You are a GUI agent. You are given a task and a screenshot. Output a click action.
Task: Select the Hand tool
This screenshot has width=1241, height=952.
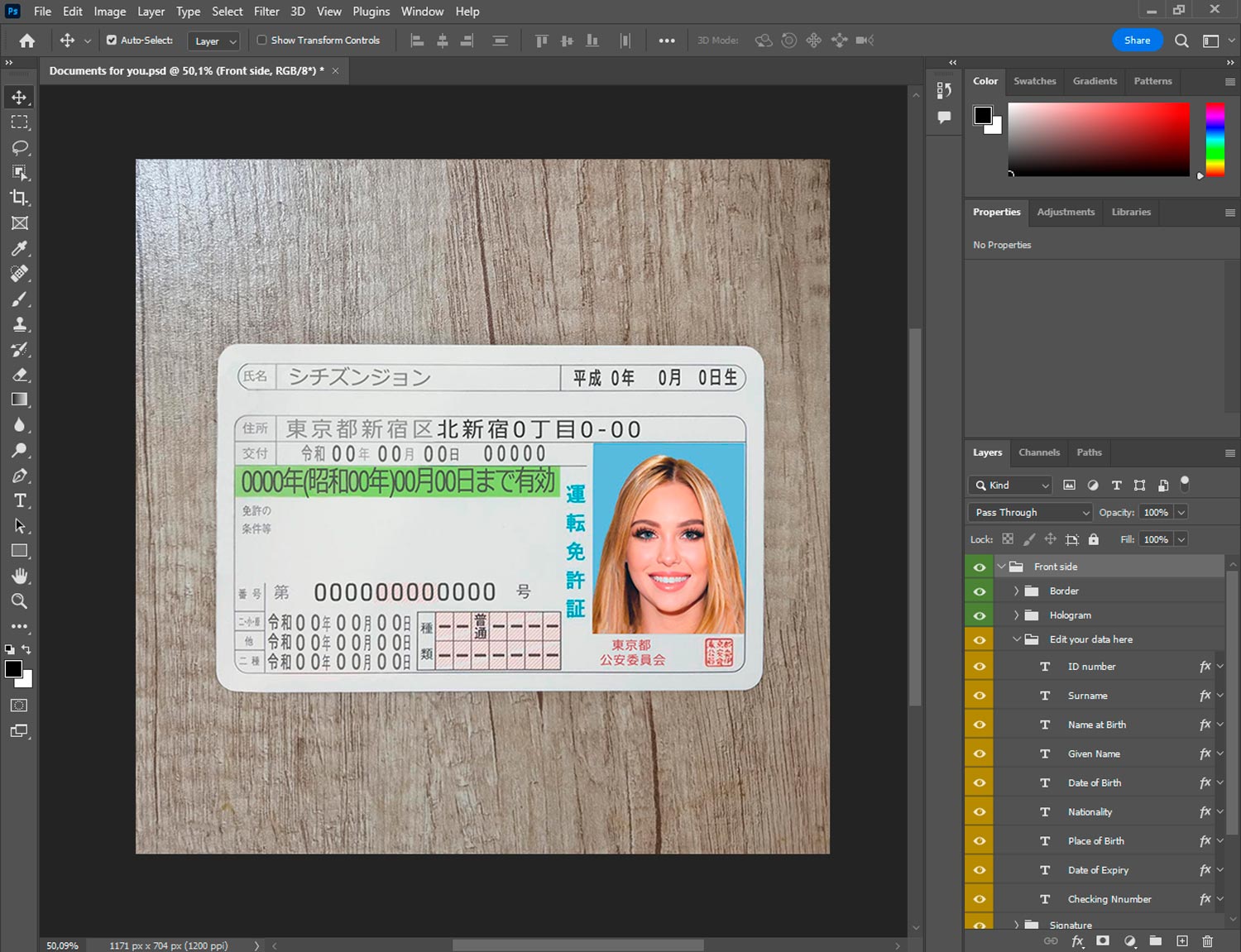tap(20, 576)
